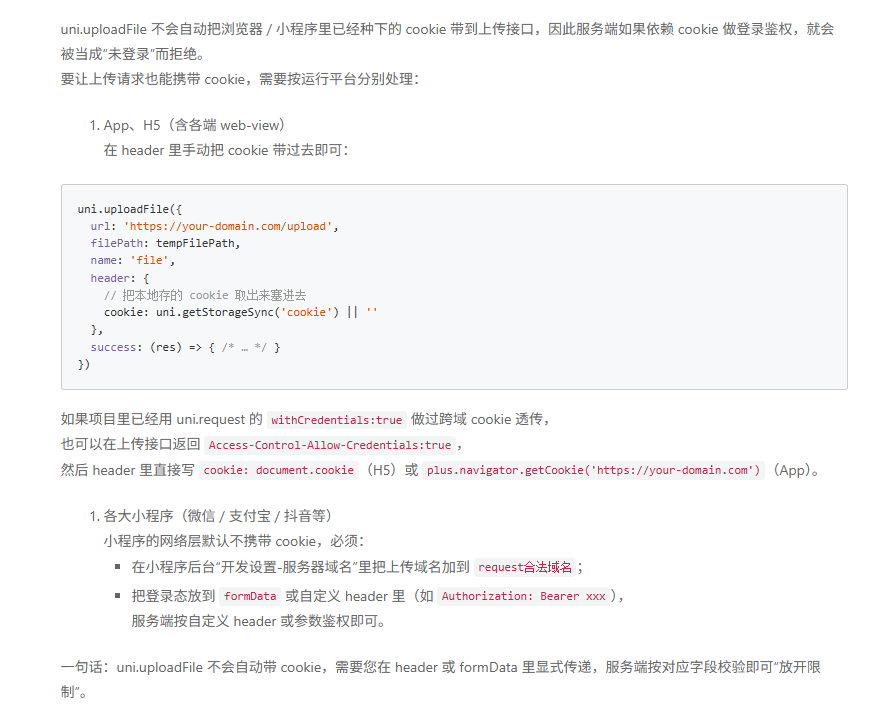872x725 pixels.
Task: Click the Authorization: Bearer xxx snippet
Action: coord(524,596)
